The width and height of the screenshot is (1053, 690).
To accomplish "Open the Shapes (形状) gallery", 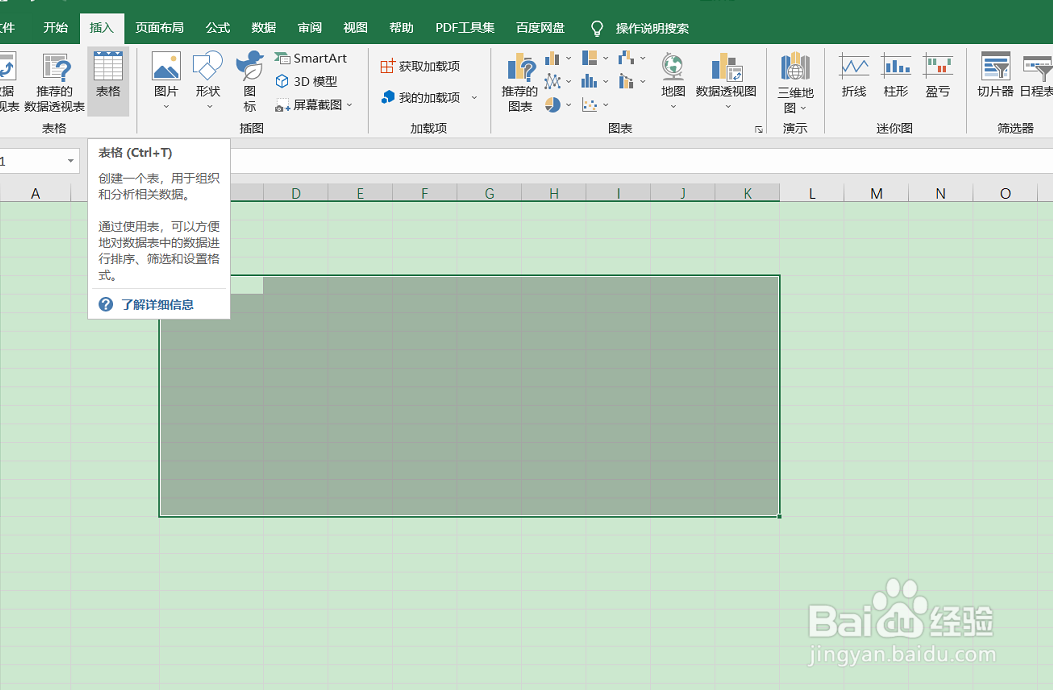I will [208, 81].
